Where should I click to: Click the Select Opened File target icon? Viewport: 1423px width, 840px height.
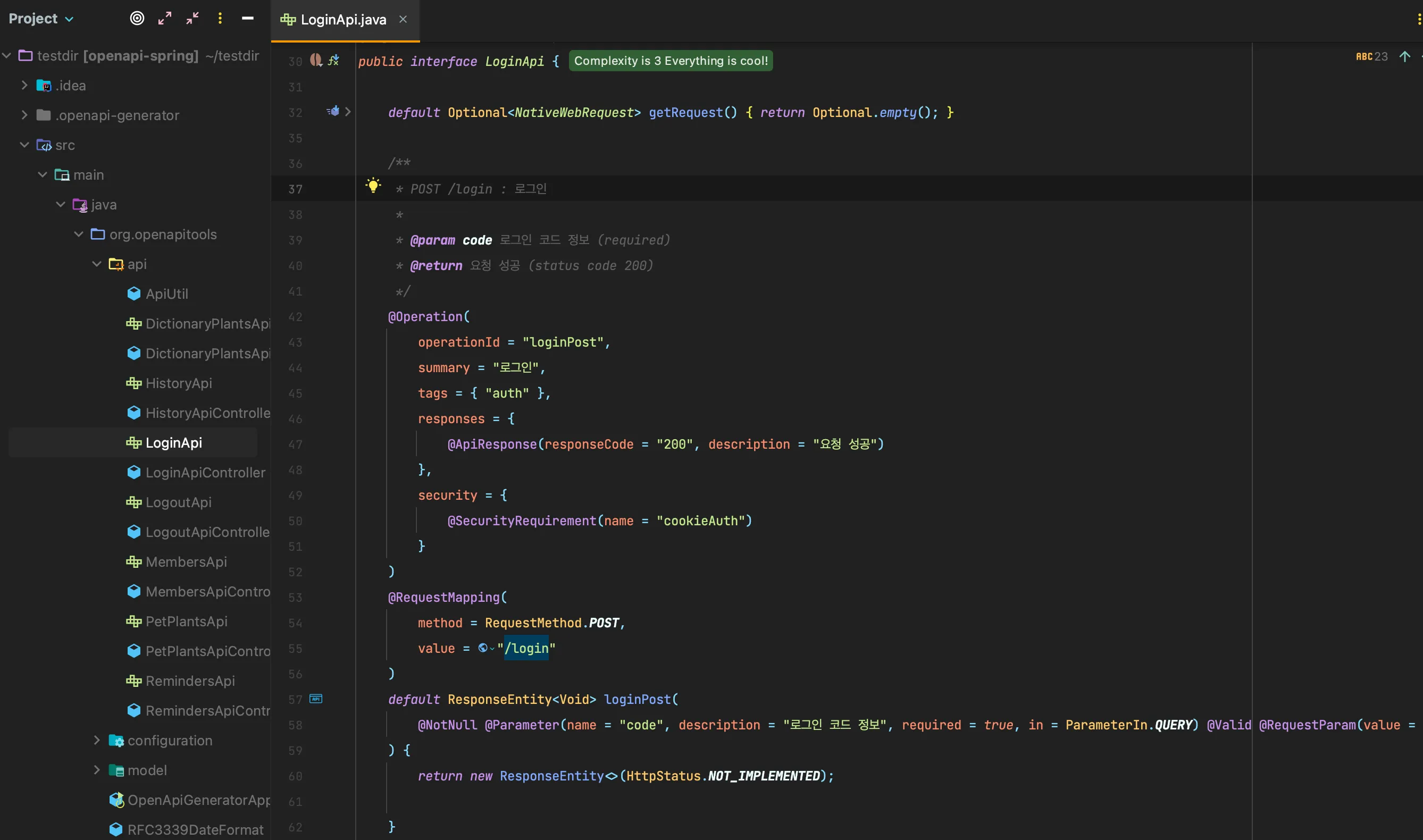[x=137, y=19]
